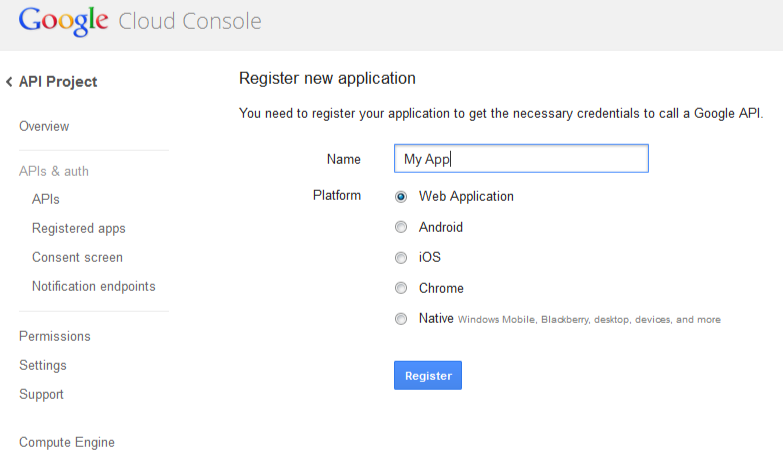Click the API Project title
Screen dimensions: 783x451
[58, 82]
